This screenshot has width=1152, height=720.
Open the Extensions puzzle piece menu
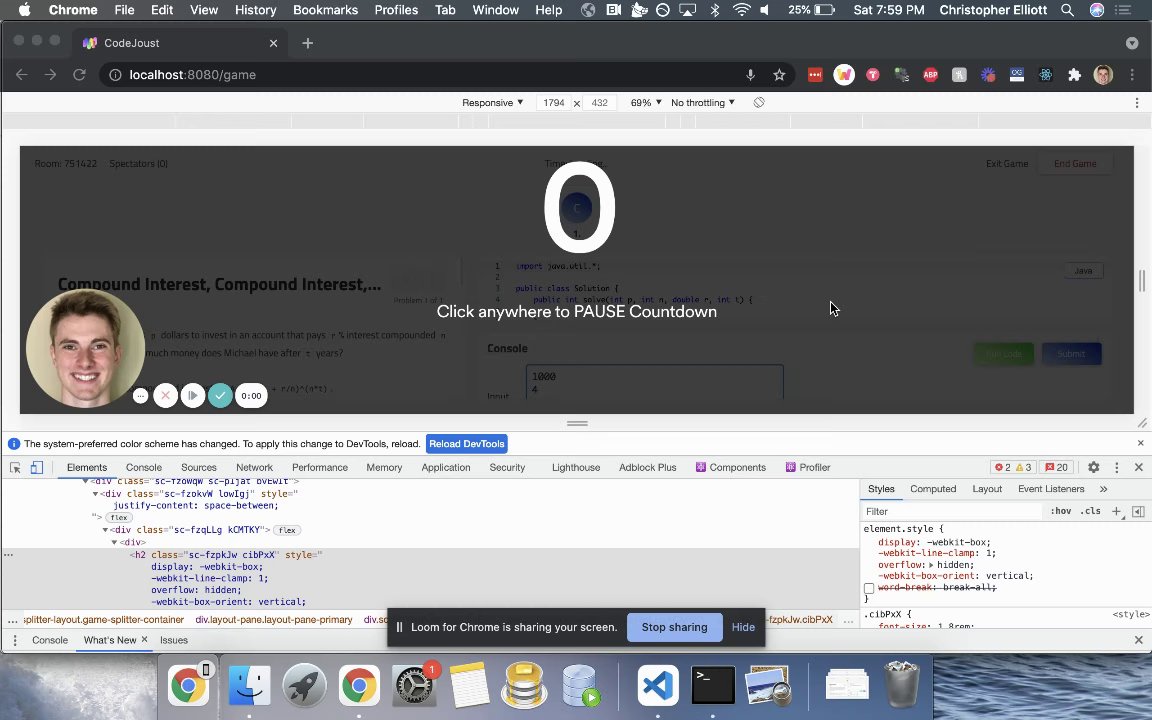click(1075, 75)
